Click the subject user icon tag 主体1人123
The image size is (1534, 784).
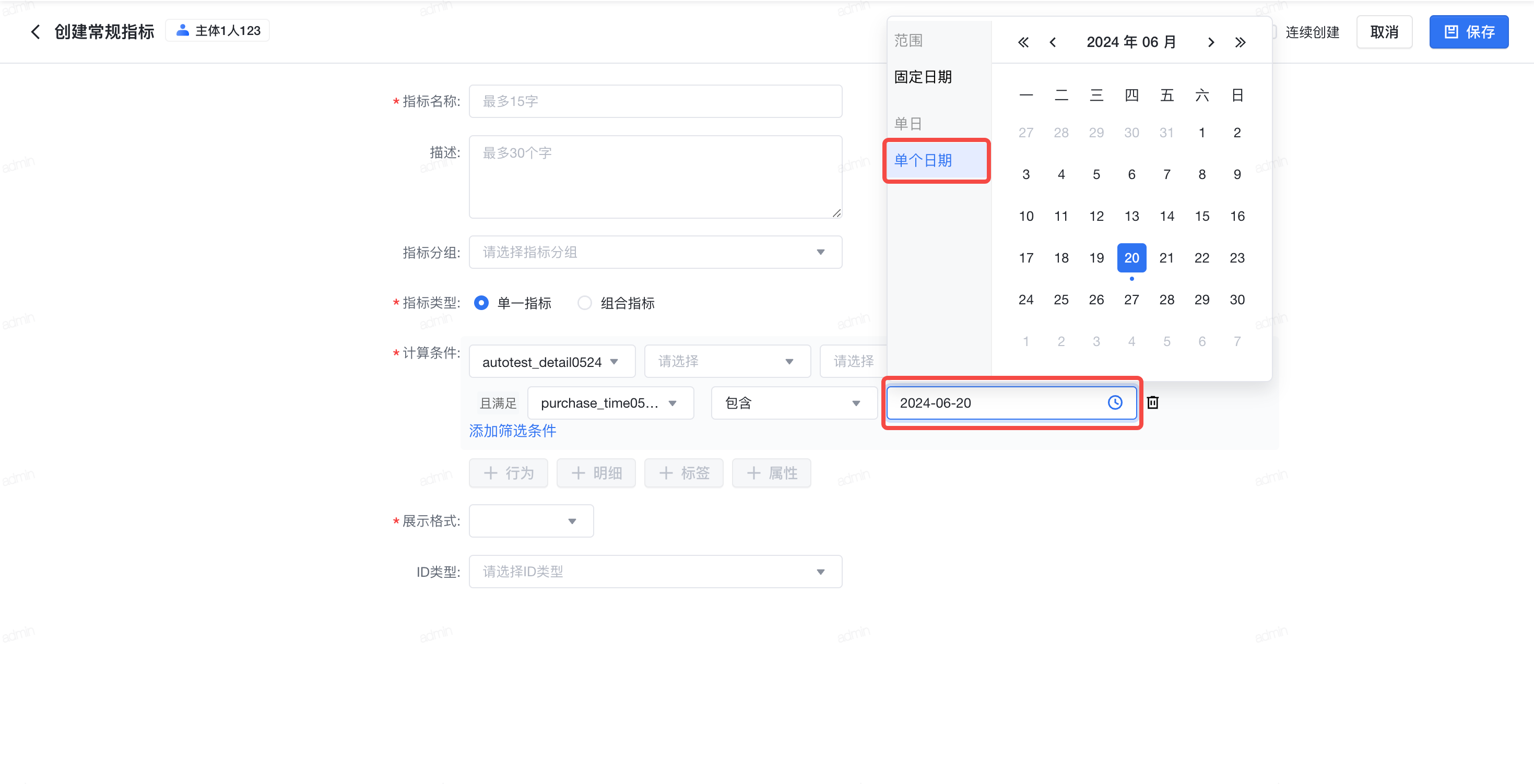(217, 30)
